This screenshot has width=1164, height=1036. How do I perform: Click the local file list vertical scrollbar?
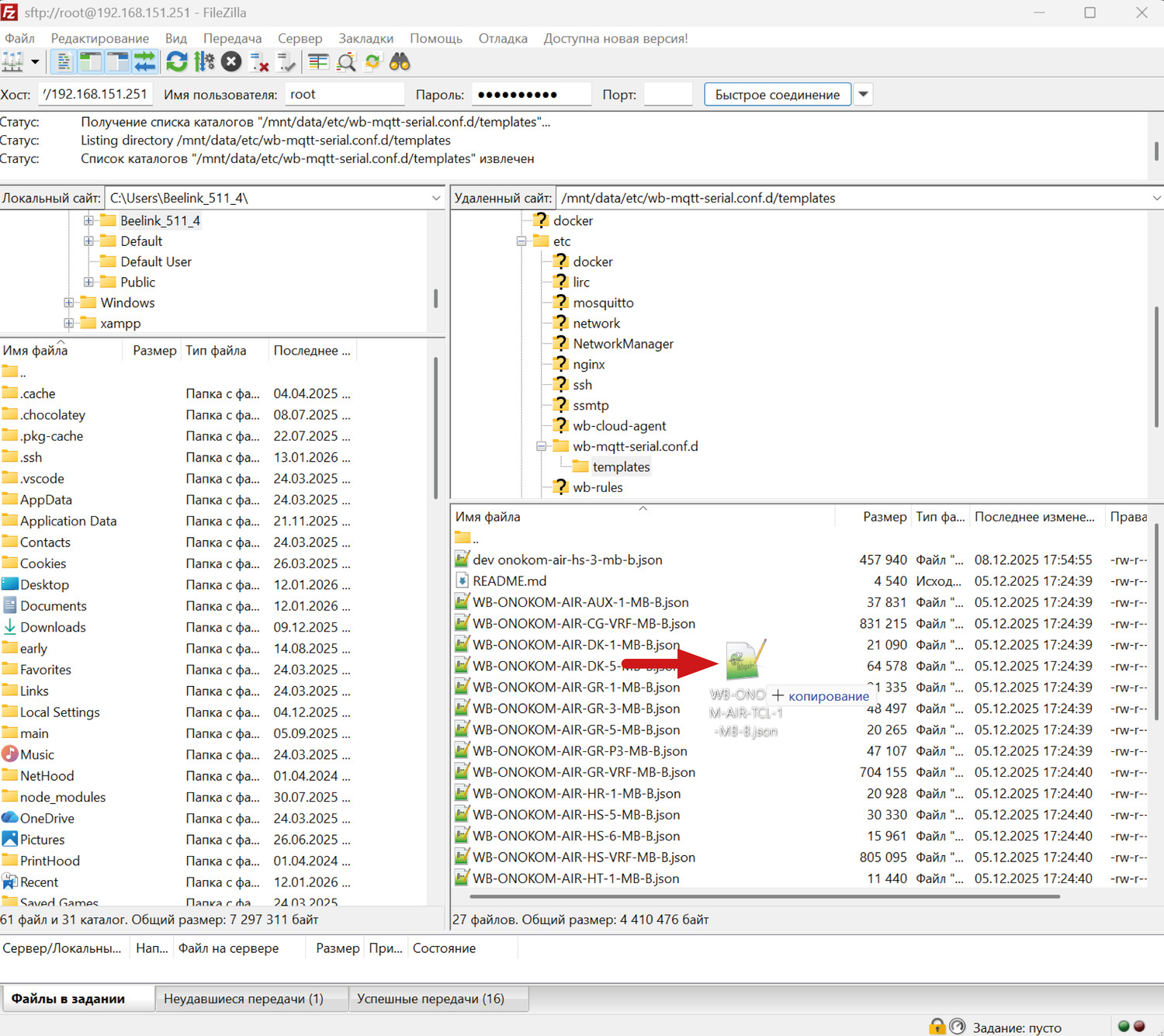pos(435,428)
